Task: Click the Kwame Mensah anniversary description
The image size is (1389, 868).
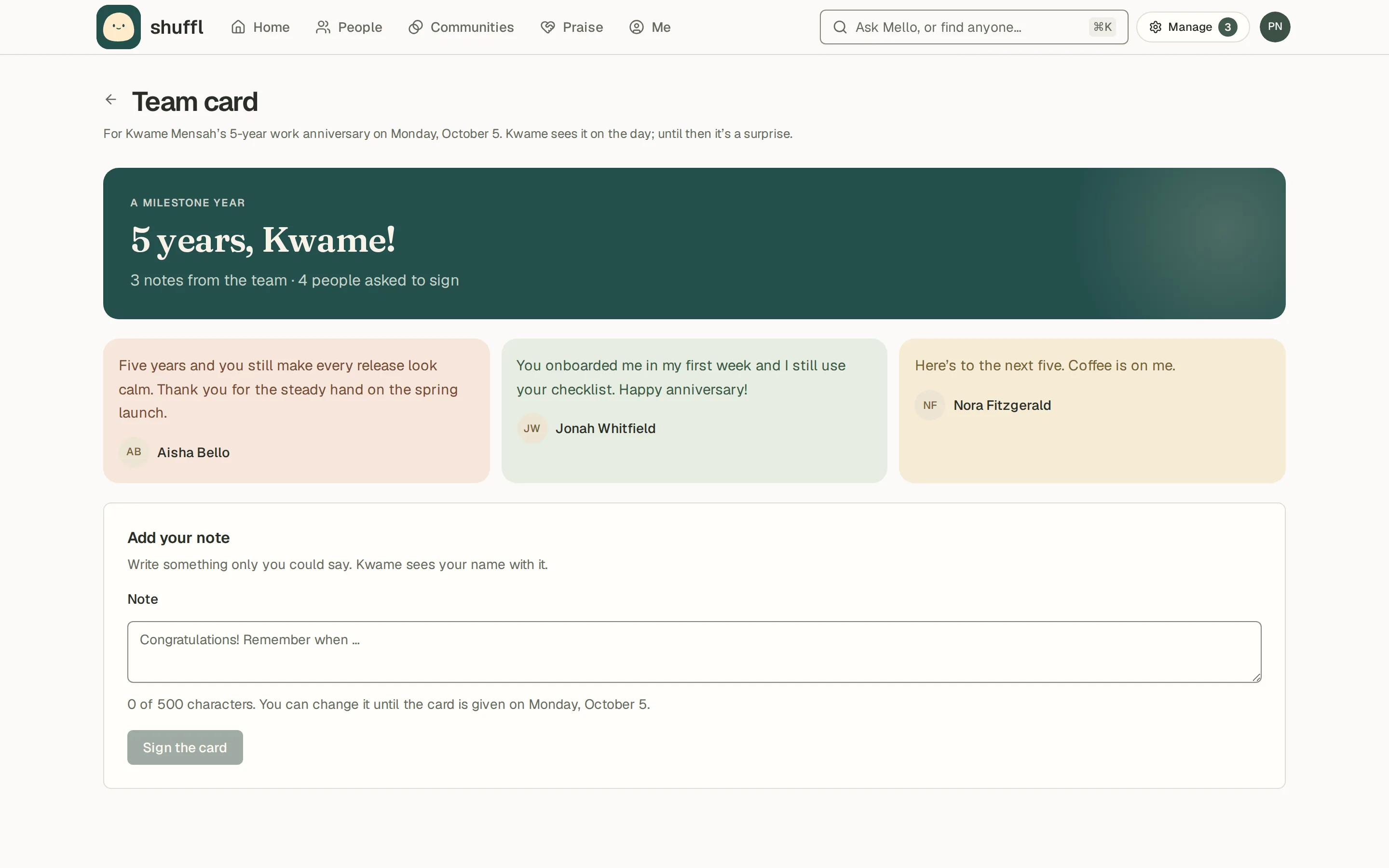Action: pos(448,134)
